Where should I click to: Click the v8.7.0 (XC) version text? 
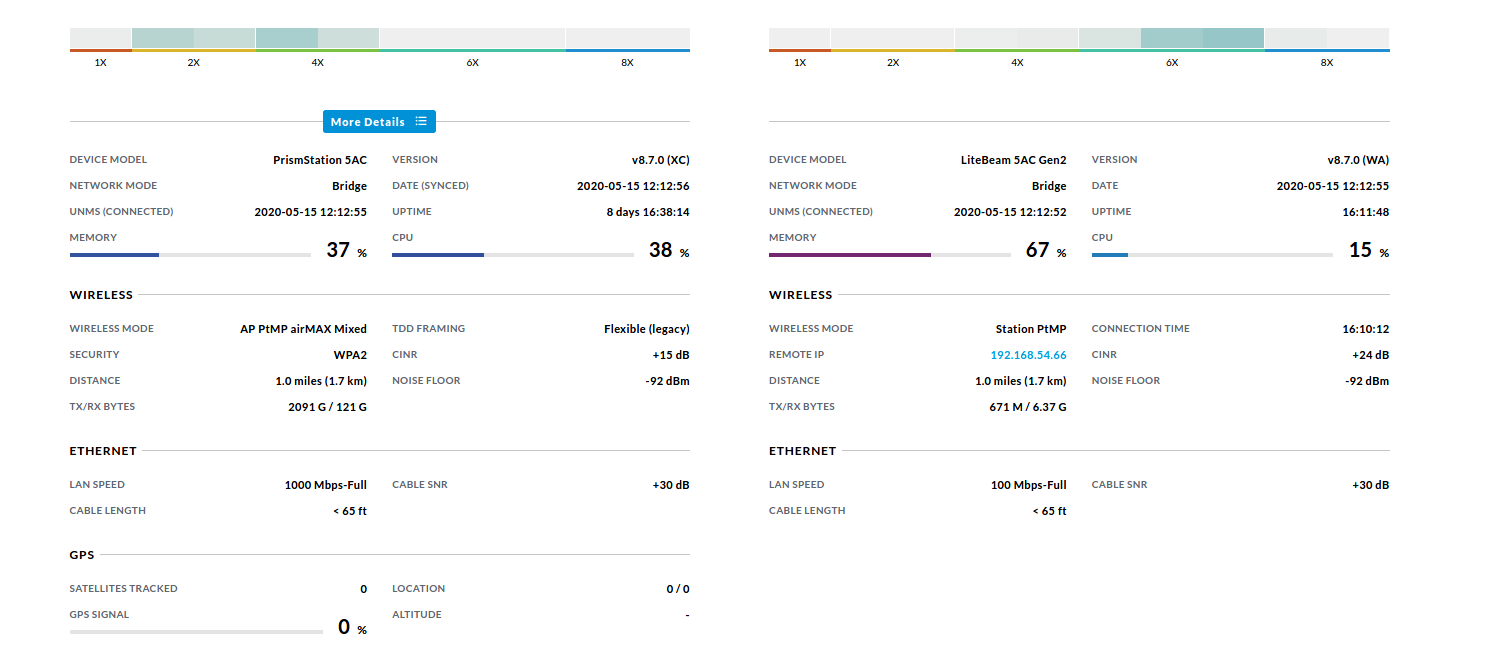660,160
